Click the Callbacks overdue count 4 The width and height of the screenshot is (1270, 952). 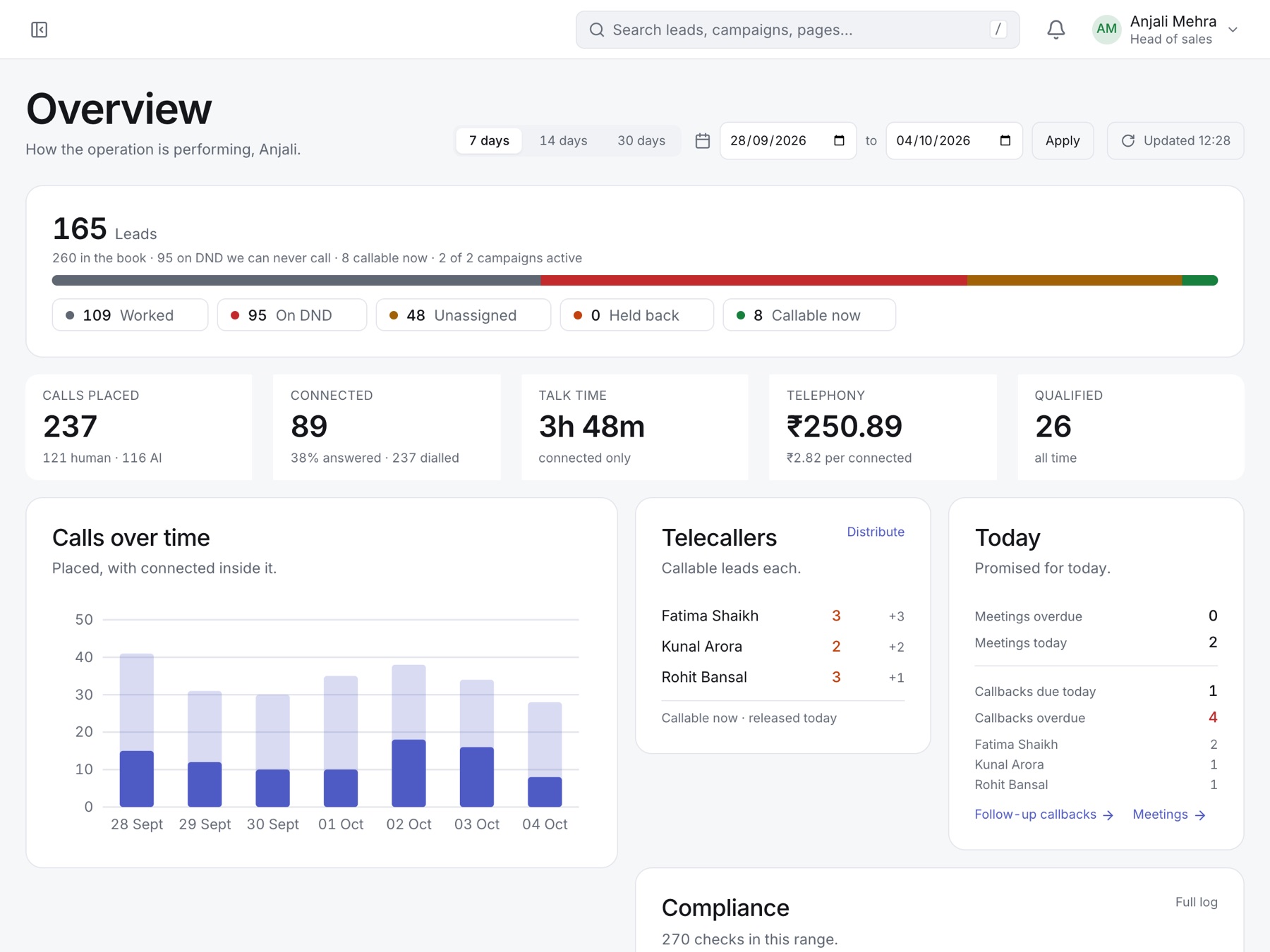click(1212, 717)
